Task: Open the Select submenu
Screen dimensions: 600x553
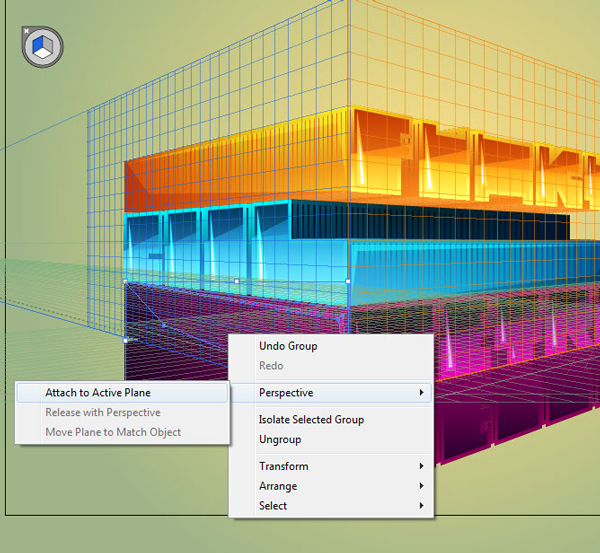Action: pos(331,506)
